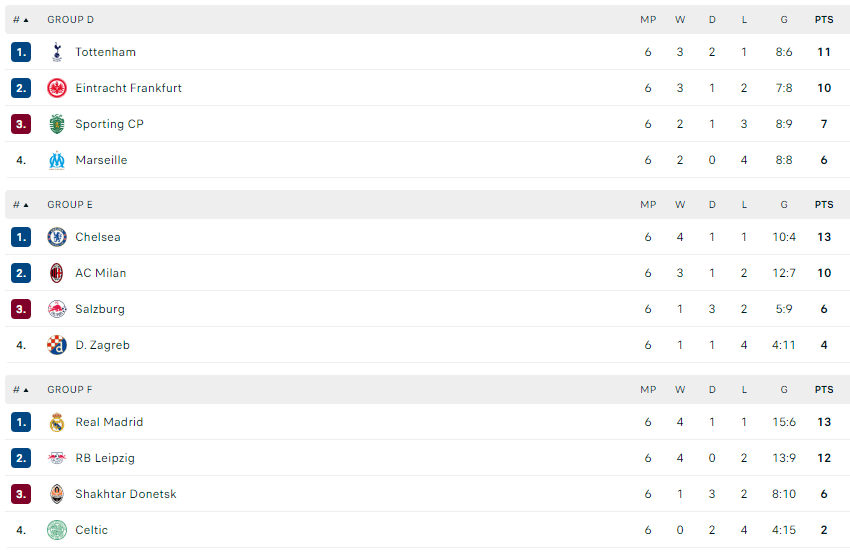This screenshot has height=552, width=850.
Task: Sort Group F by MP column
Action: 648,390
